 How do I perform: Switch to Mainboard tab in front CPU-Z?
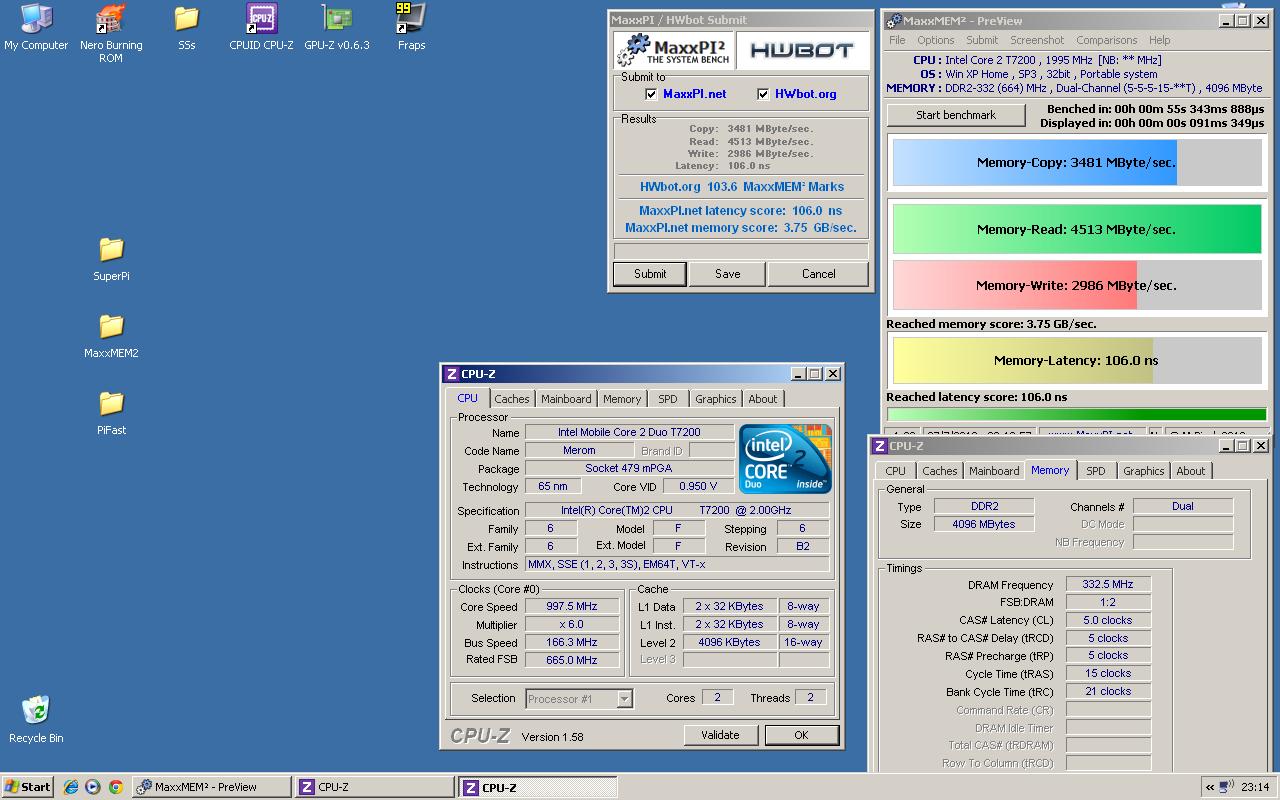coord(566,399)
